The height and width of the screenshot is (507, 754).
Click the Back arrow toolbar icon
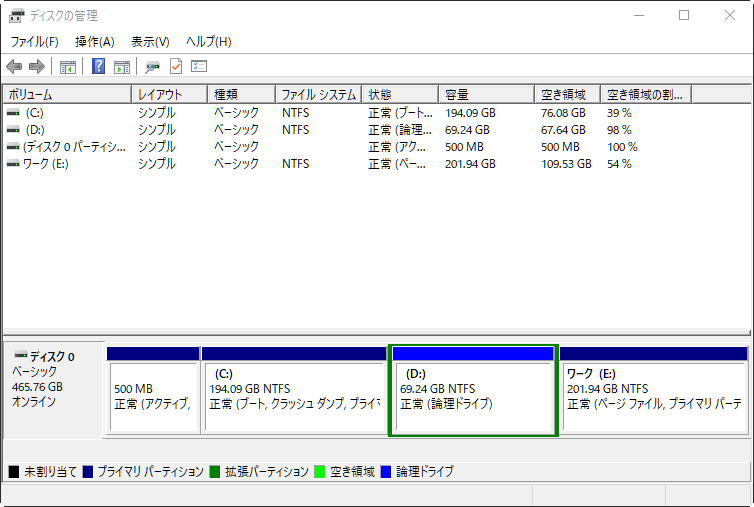click(14, 66)
